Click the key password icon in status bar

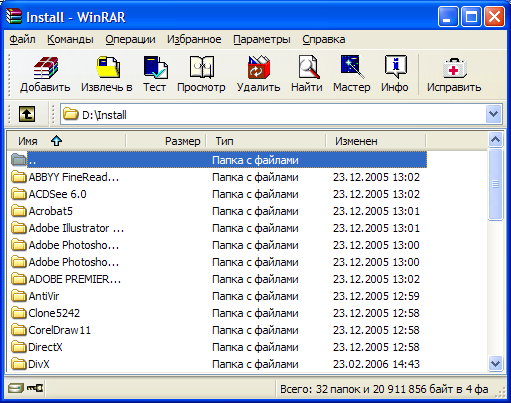(x=35, y=388)
